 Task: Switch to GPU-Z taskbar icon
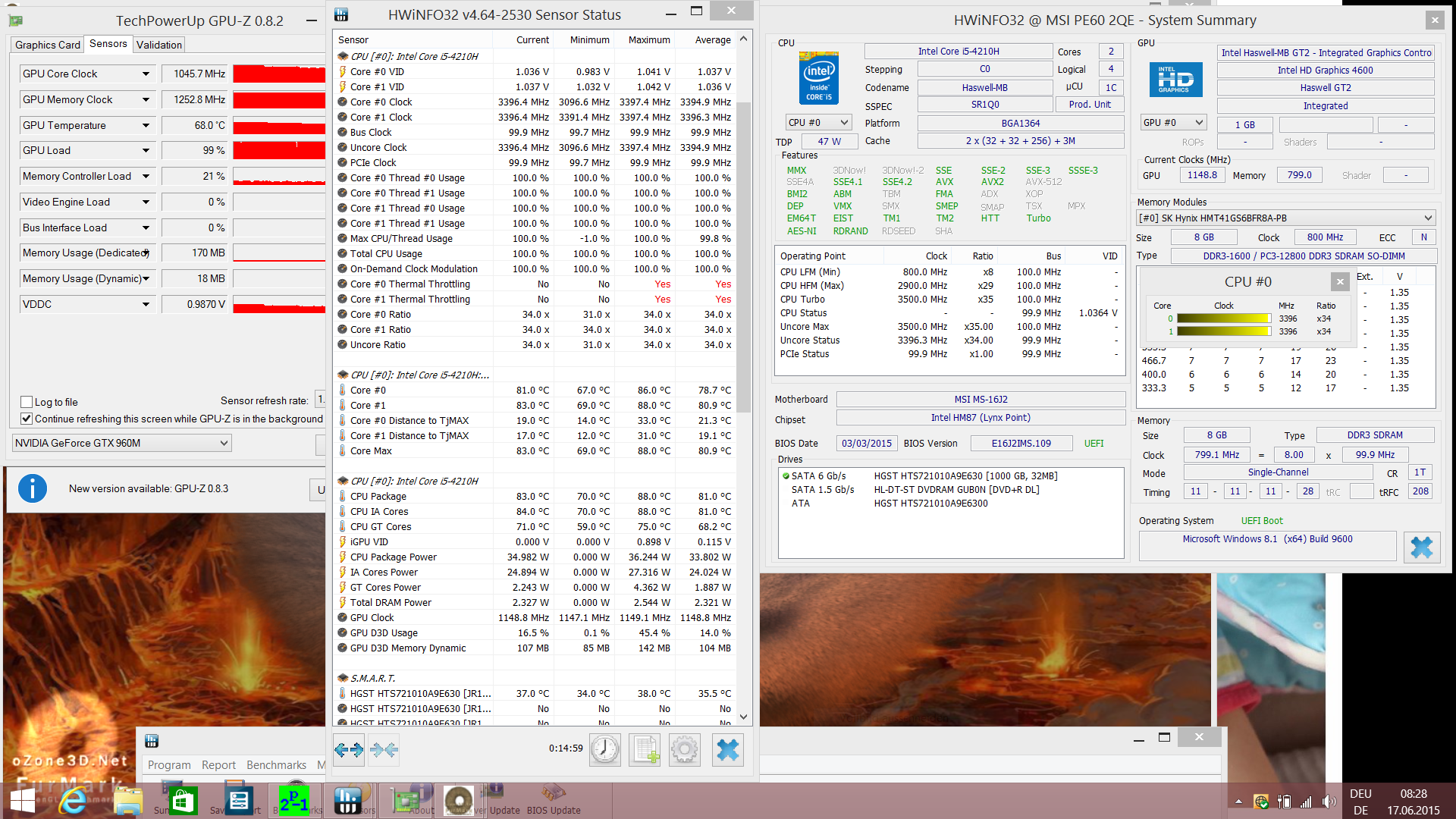tap(404, 801)
